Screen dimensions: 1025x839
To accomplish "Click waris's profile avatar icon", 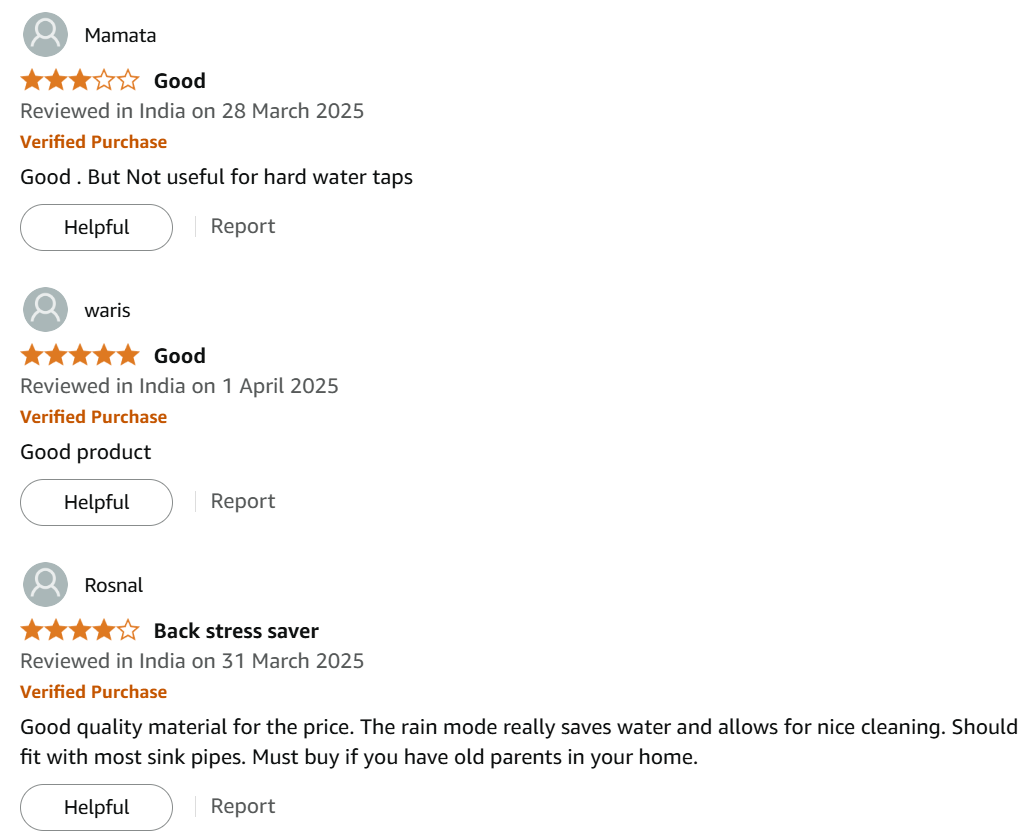I will [x=45, y=309].
